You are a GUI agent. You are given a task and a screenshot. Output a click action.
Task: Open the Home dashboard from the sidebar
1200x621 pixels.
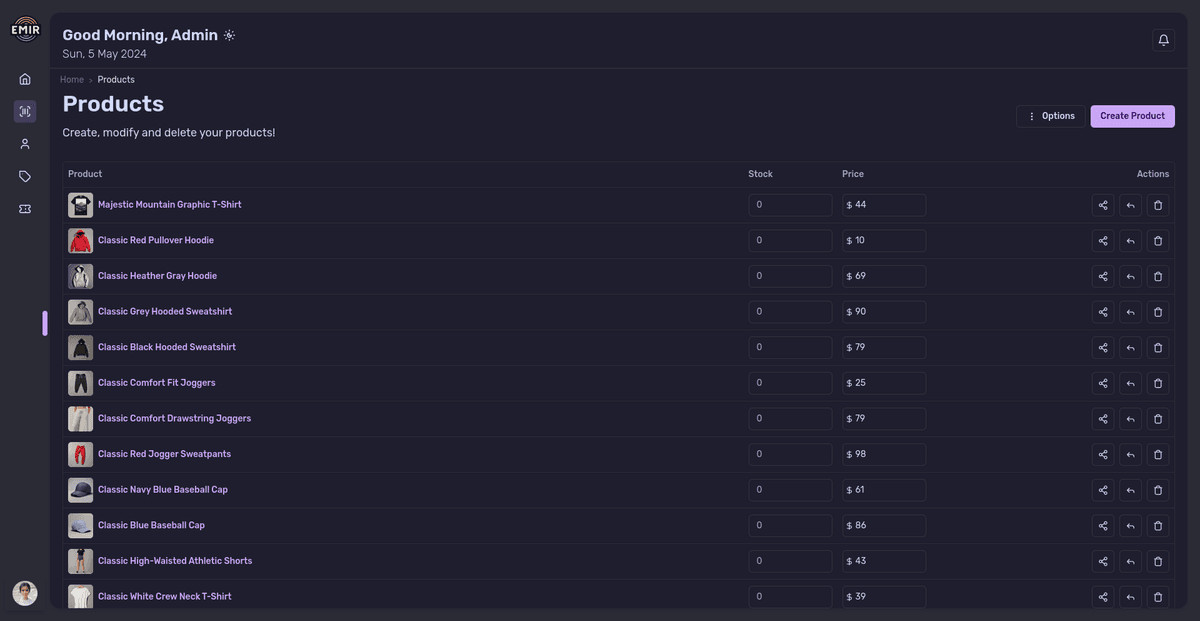click(x=24, y=78)
